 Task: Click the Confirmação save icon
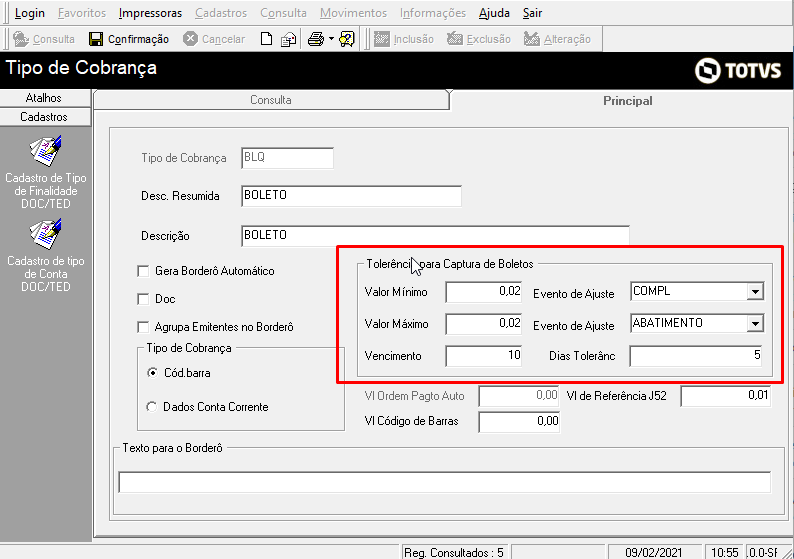(96, 40)
